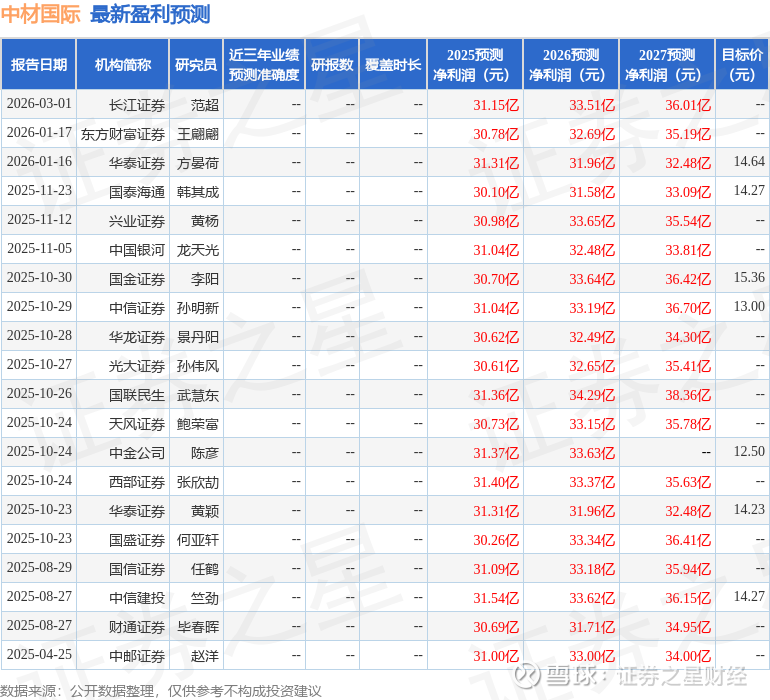The image size is (770, 700).
Task: Click the target price 14.64
Action: 749,162
